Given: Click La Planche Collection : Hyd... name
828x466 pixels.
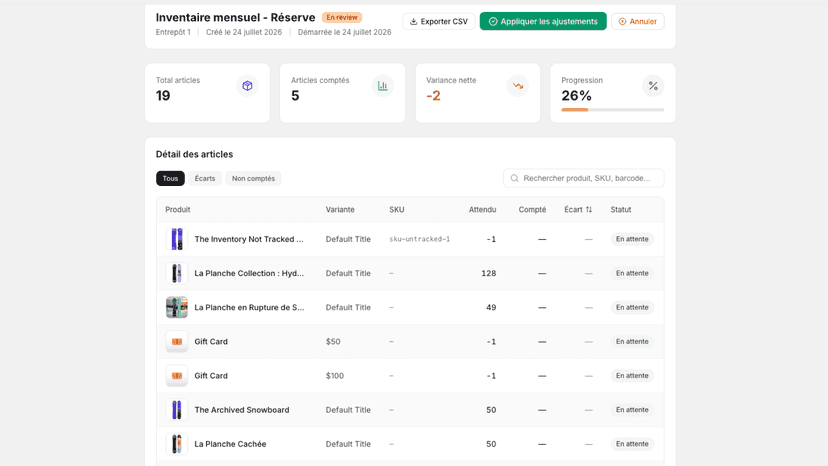Looking at the screenshot, I should (x=249, y=273).
